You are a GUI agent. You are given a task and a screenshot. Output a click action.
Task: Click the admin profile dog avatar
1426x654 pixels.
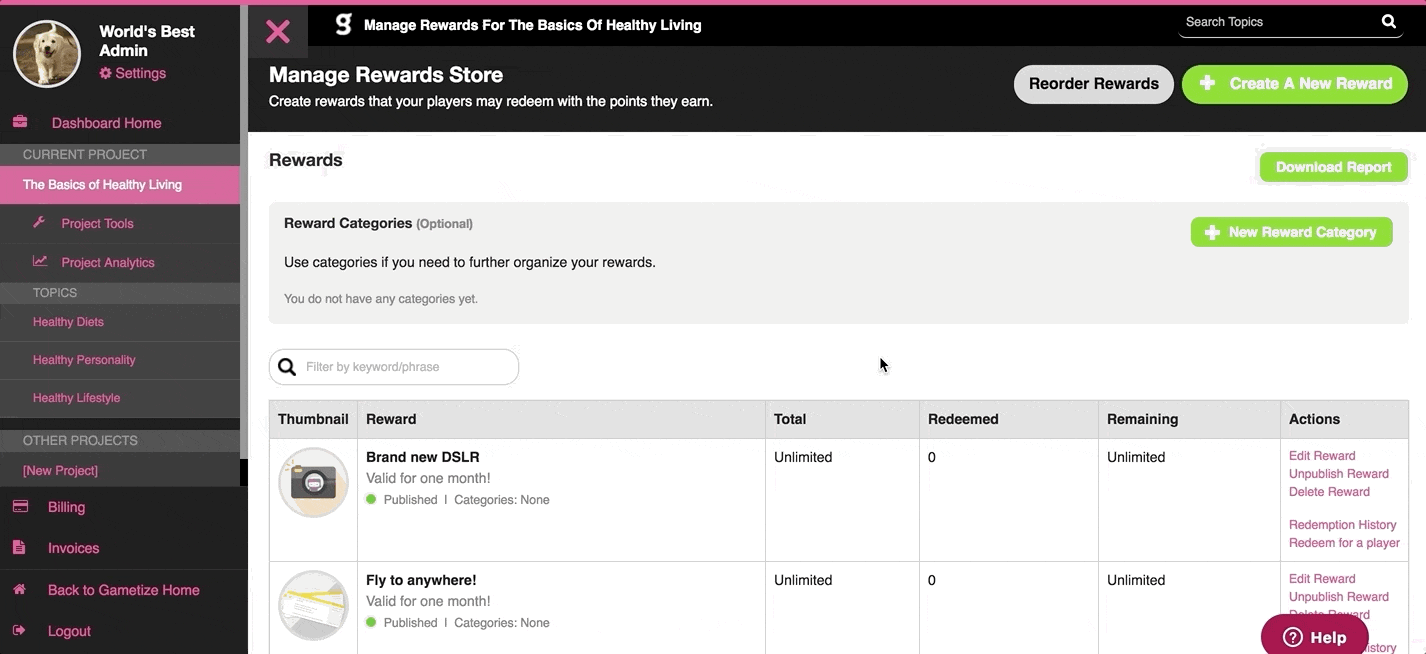[x=47, y=53]
